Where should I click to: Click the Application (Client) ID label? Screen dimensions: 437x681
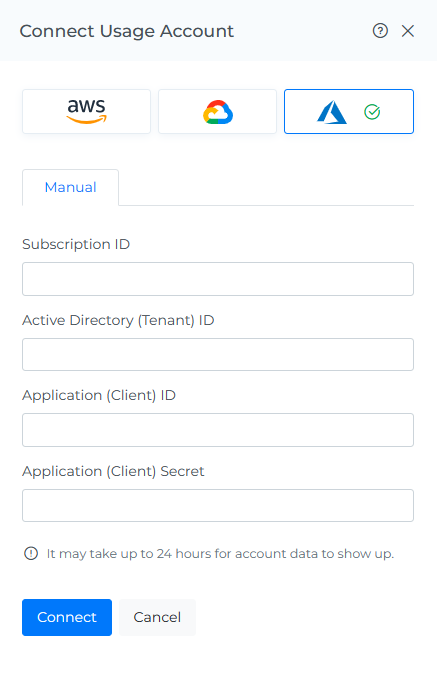point(99,396)
